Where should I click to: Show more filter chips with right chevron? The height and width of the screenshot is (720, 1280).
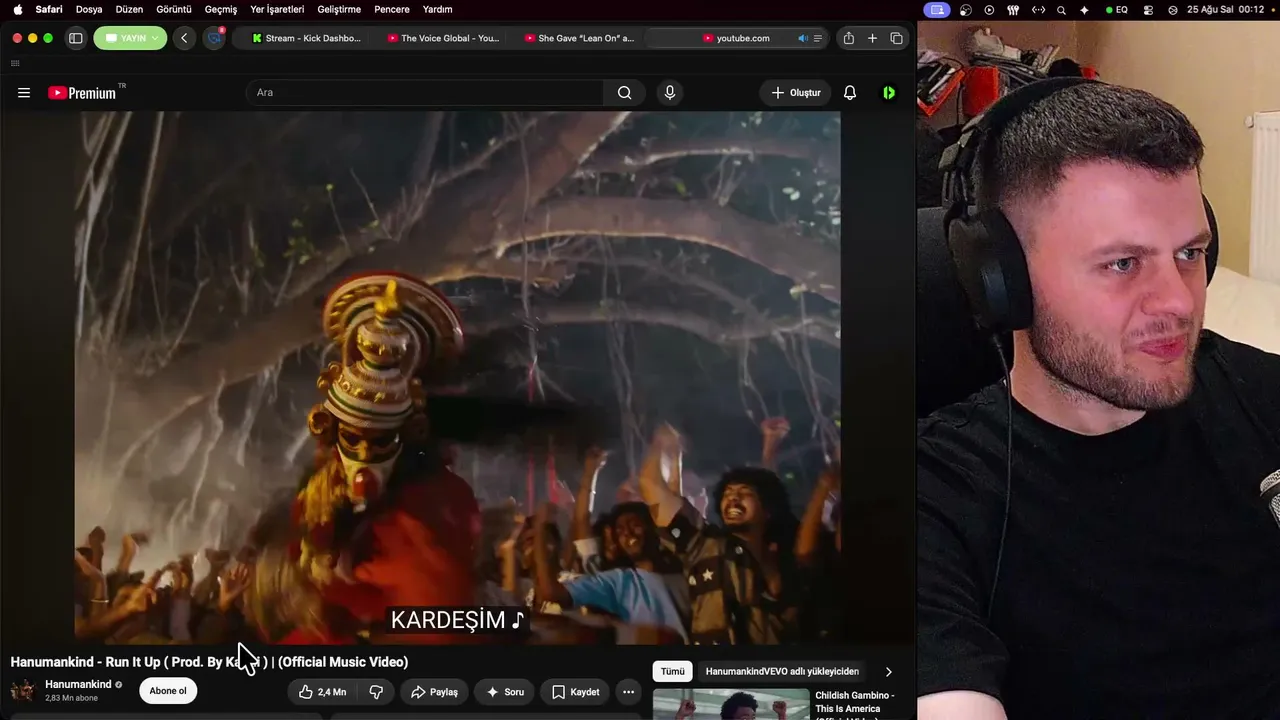click(888, 672)
